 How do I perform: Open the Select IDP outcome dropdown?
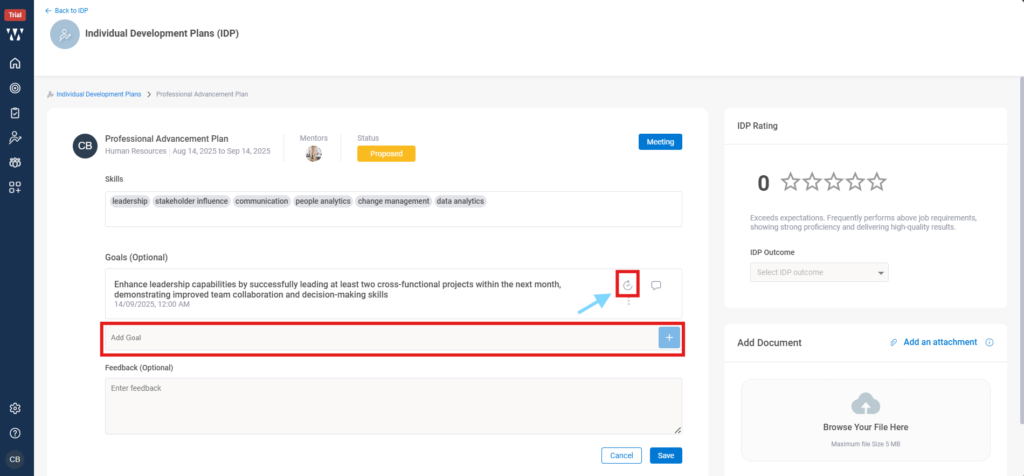coord(820,272)
